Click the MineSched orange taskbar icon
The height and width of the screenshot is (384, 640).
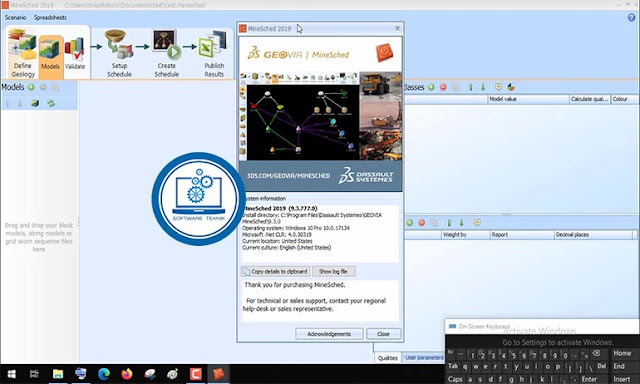(x=218, y=374)
